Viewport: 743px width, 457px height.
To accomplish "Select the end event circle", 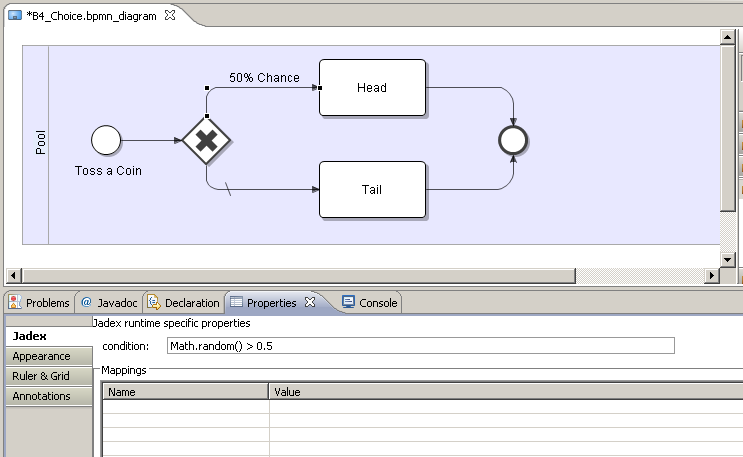I will pos(513,141).
